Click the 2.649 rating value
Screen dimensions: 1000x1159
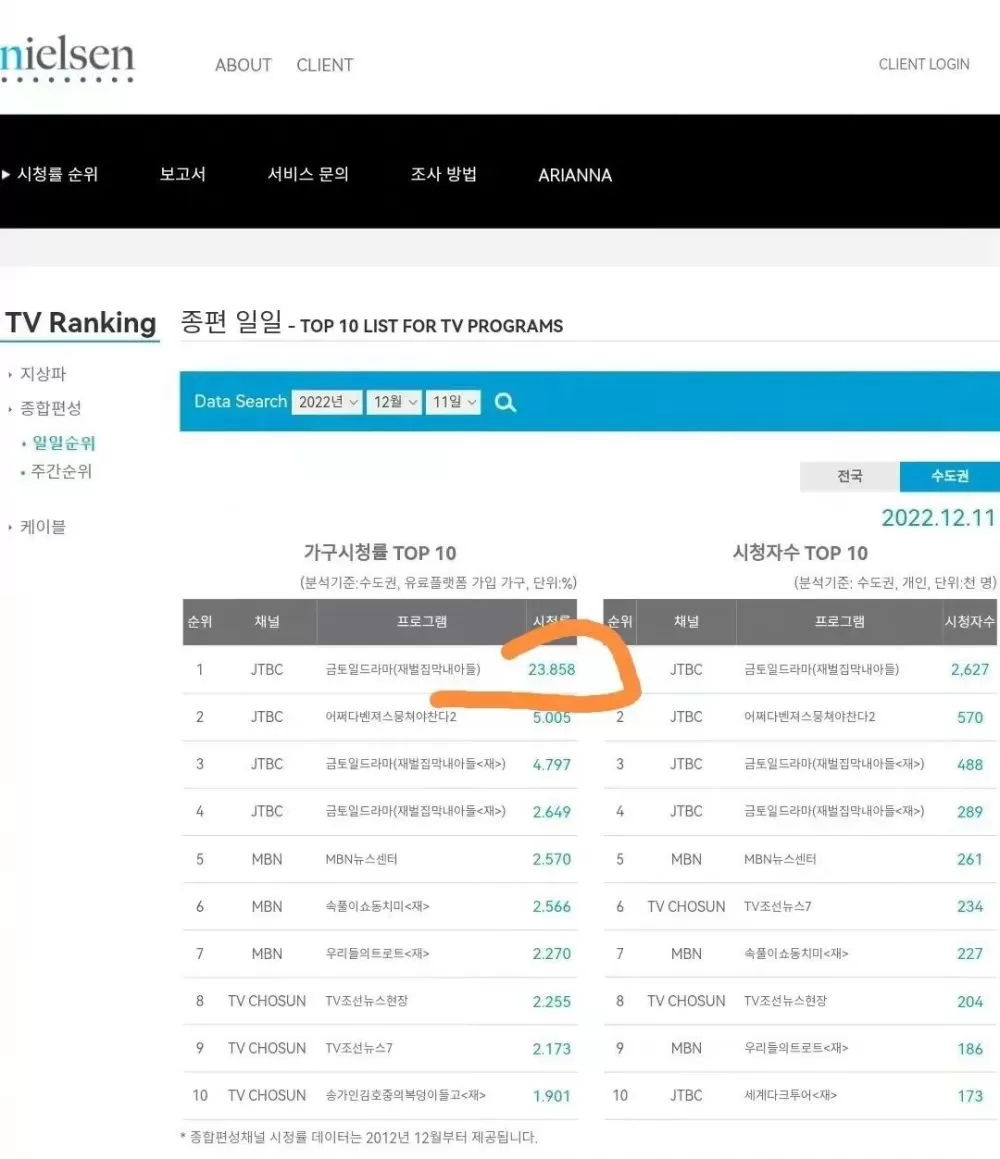(x=551, y=812)
